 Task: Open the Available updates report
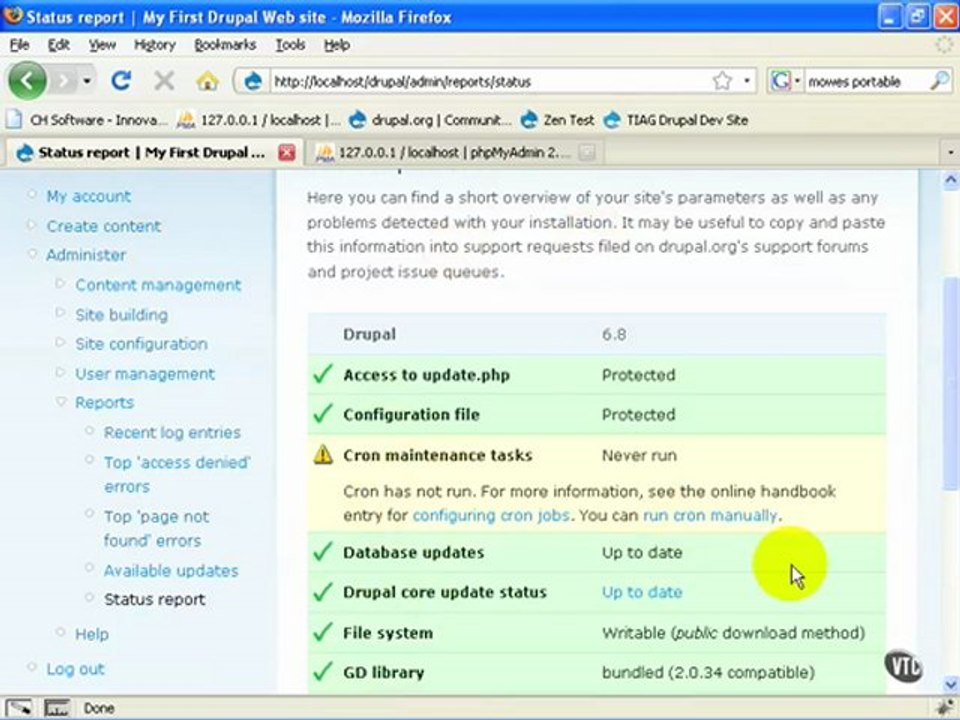171,571
